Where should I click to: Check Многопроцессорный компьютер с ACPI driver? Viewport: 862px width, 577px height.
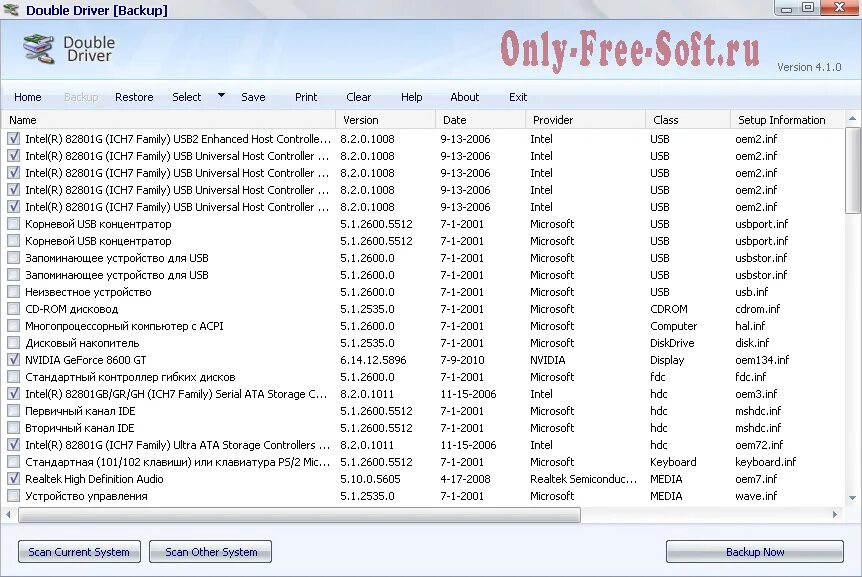[14, 326]
